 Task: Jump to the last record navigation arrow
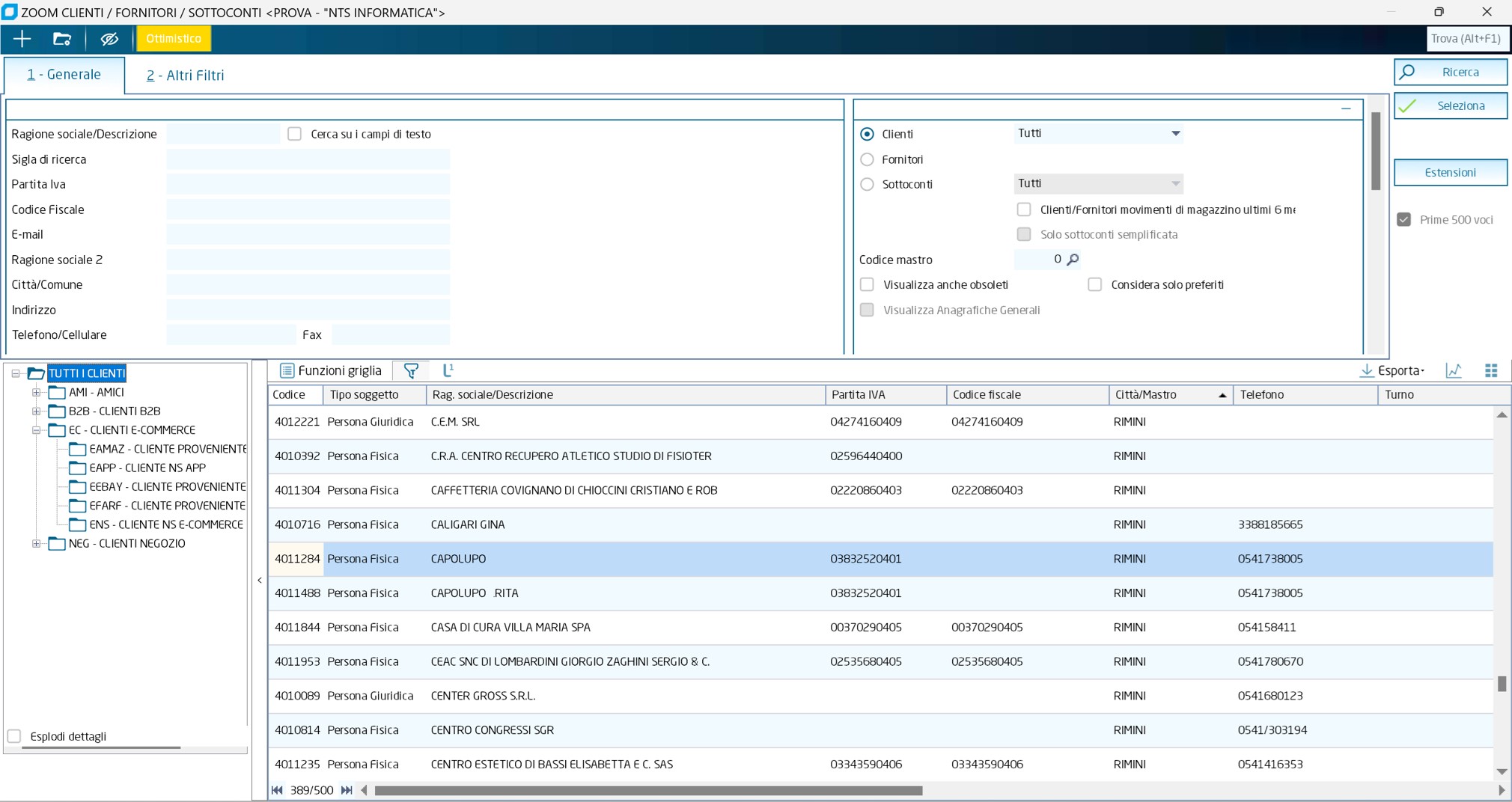click(347, 790)
